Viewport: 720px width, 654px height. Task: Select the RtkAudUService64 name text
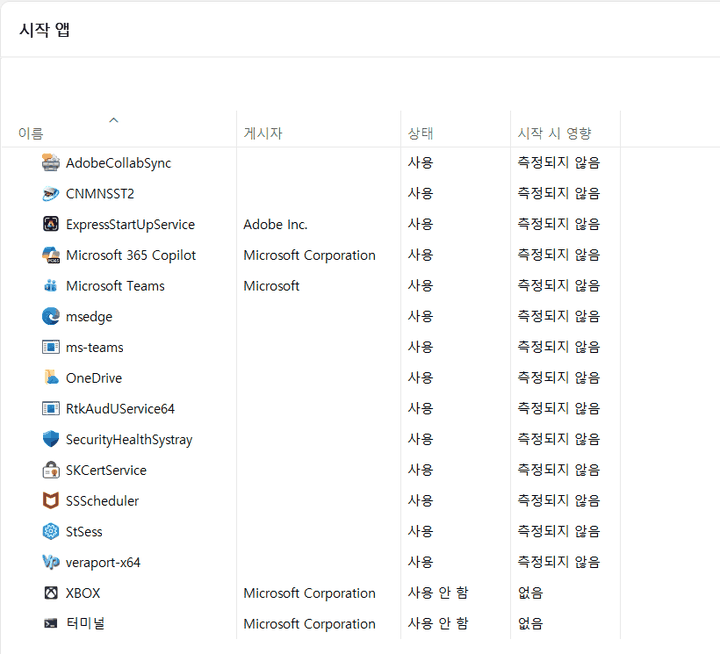pos(120,409)
